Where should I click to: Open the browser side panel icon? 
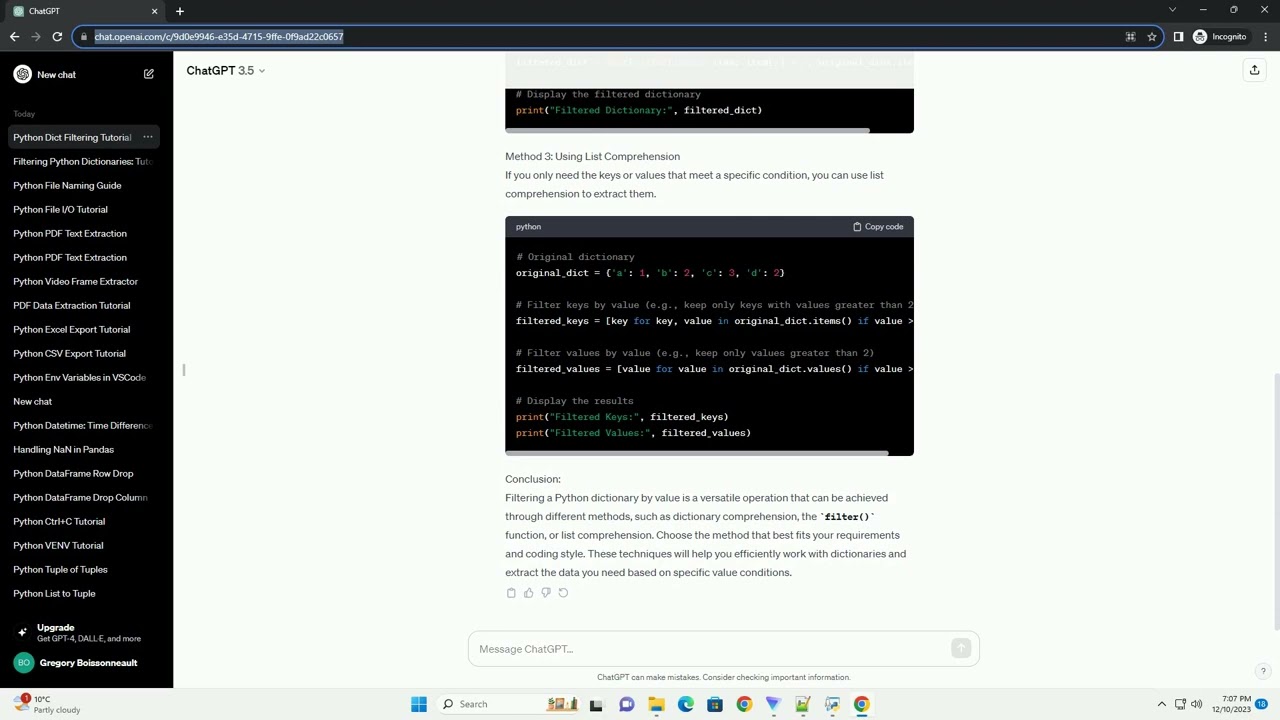pyautogui.click(x=1178, y=37)
